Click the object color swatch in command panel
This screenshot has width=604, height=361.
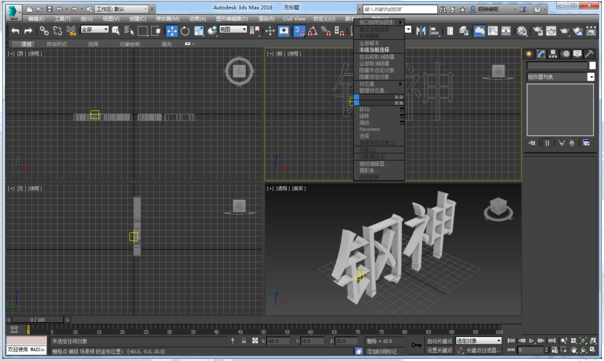click(x=592, y=65)
